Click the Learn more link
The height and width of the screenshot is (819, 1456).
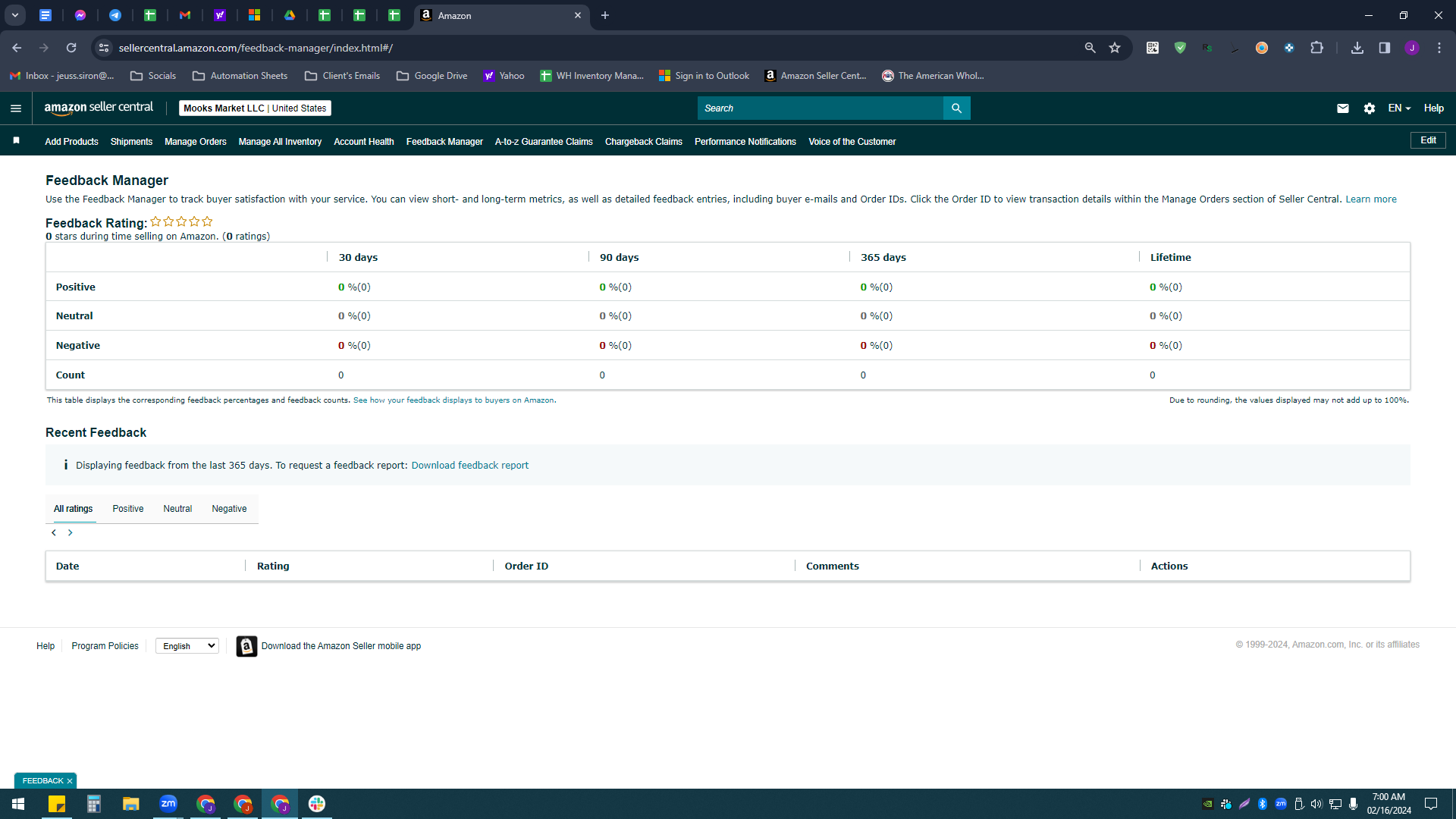tap(1371, 199)
